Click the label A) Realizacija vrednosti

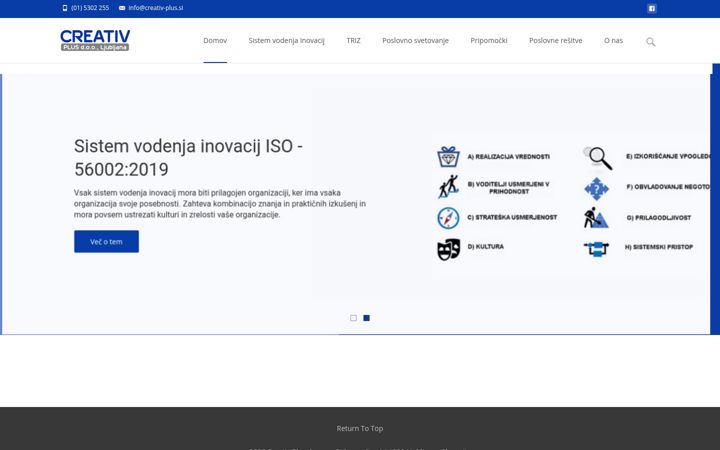(508, 157)
